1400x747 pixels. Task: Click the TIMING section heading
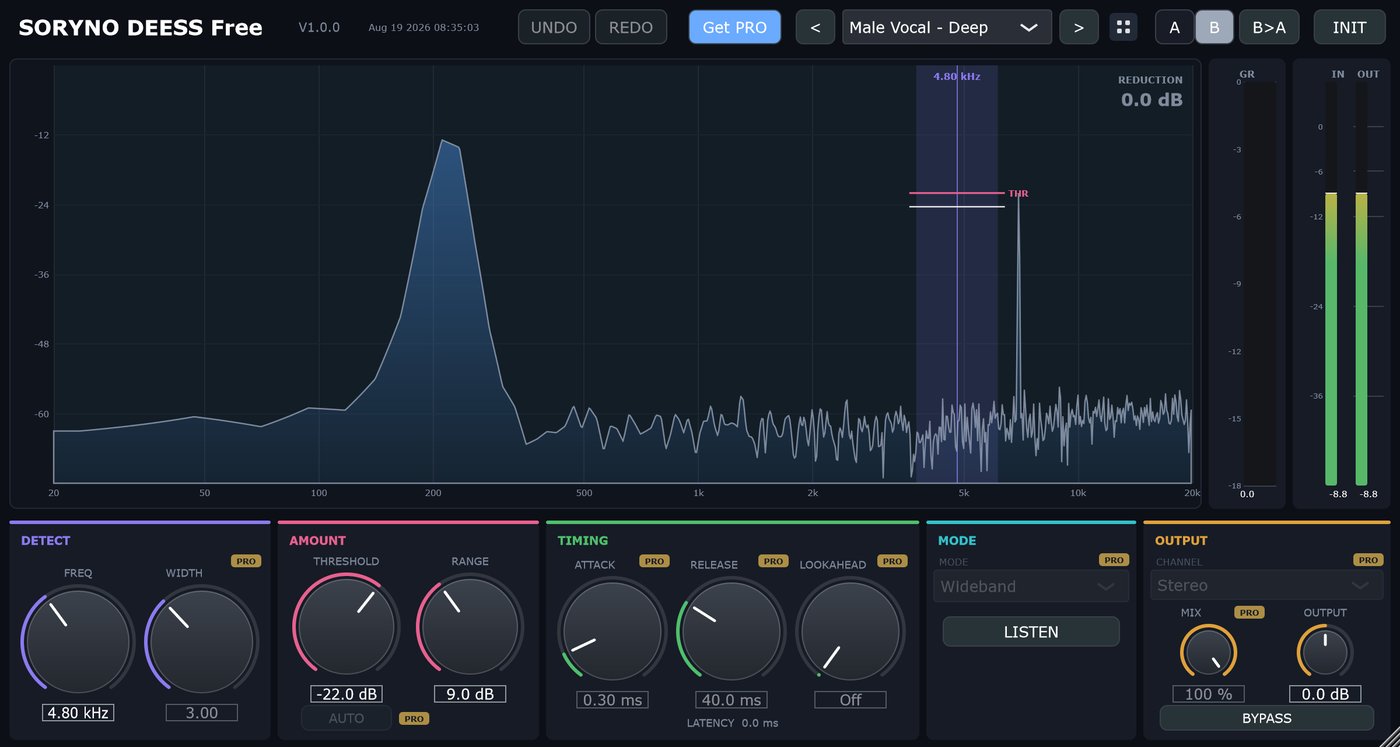pyautogui.click(x=583, y=541)
